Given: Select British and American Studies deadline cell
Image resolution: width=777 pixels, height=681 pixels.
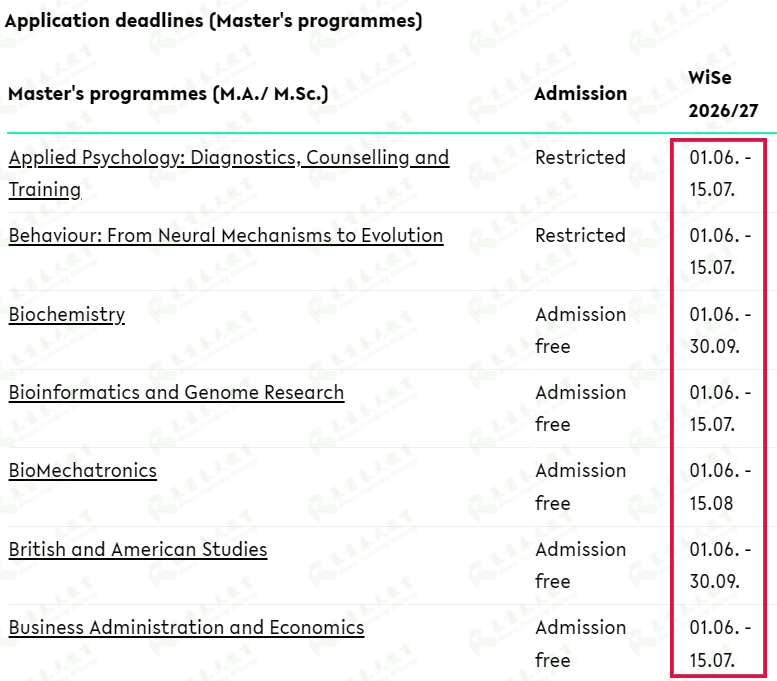Looking at the screenshot, I should click(x=720, y=565).
